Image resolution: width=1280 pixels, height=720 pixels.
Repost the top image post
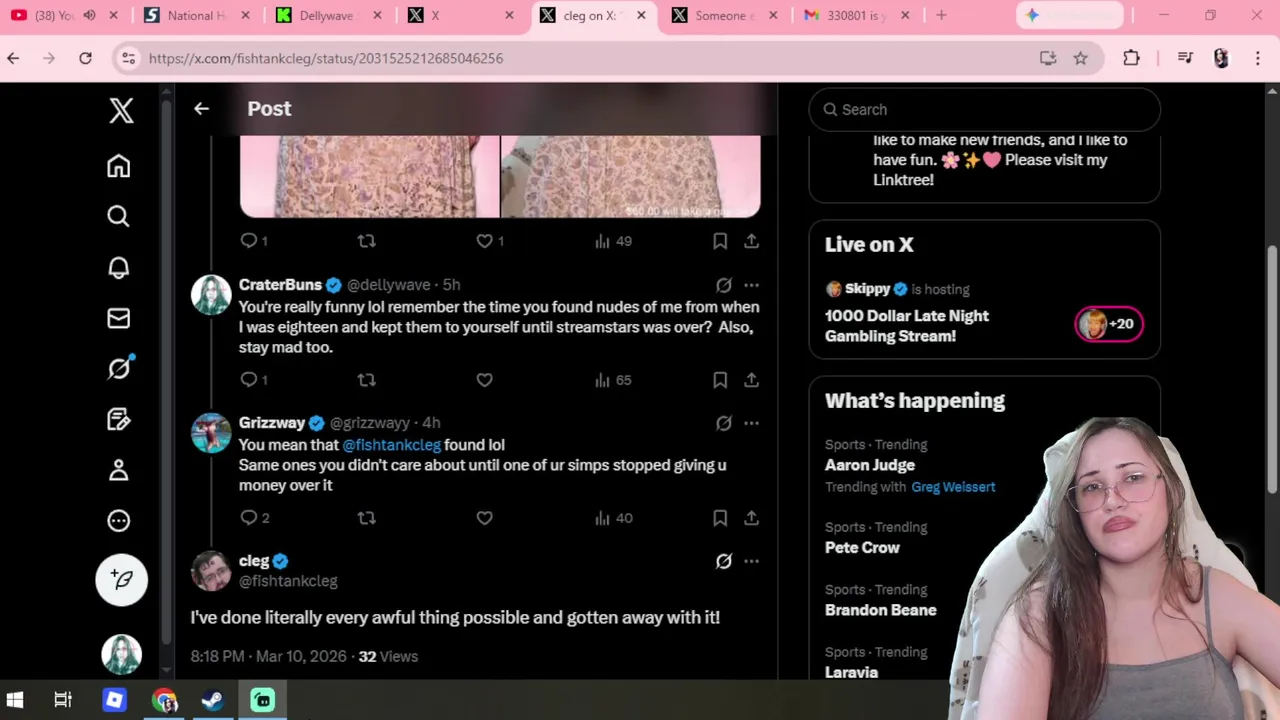click(366, 241)
